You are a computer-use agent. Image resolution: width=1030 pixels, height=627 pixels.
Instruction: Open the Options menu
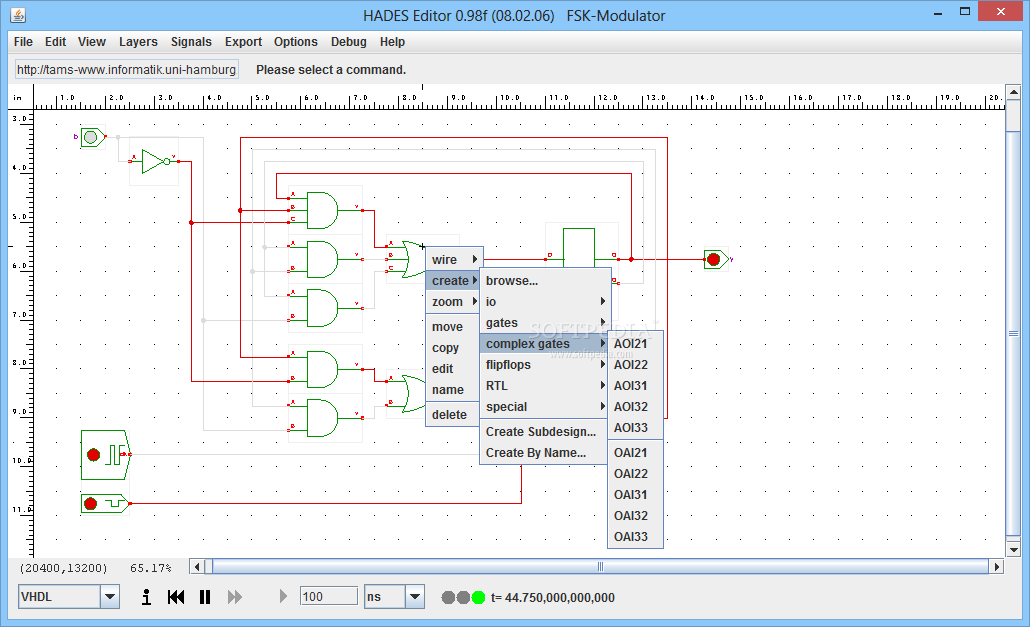[296, 41]
